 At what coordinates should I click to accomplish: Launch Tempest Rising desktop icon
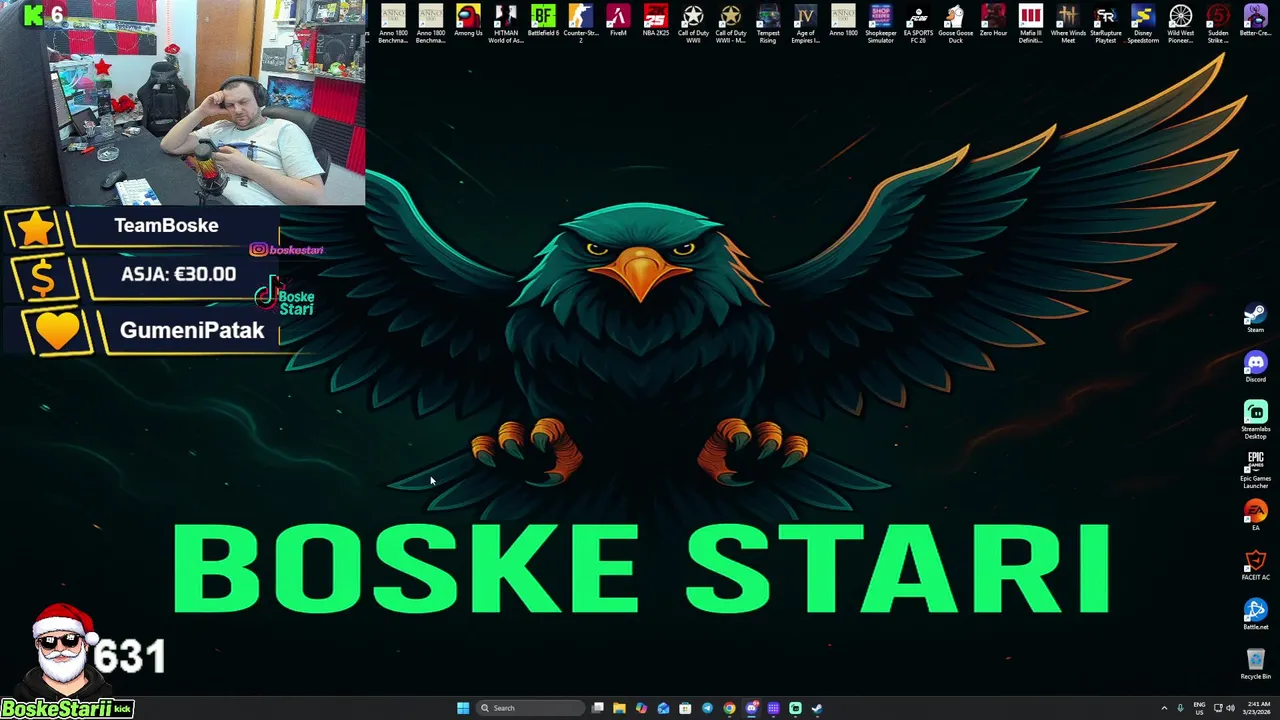click(768, 24)
